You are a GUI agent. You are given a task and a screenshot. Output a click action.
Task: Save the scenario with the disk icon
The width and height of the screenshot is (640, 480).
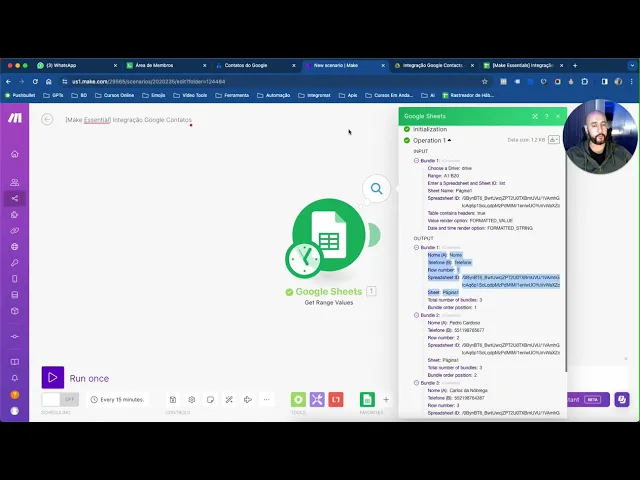click(x=173, y=400)
